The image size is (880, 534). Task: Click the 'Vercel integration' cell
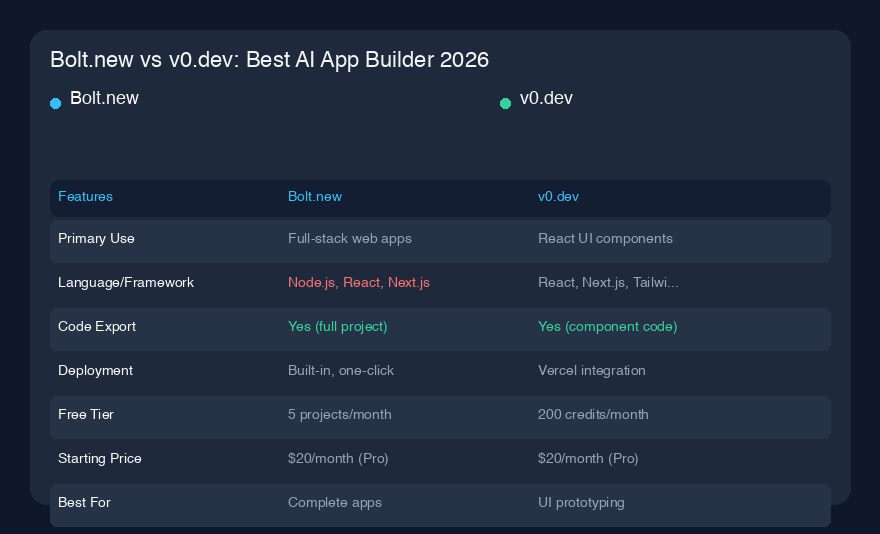point(592,371)
